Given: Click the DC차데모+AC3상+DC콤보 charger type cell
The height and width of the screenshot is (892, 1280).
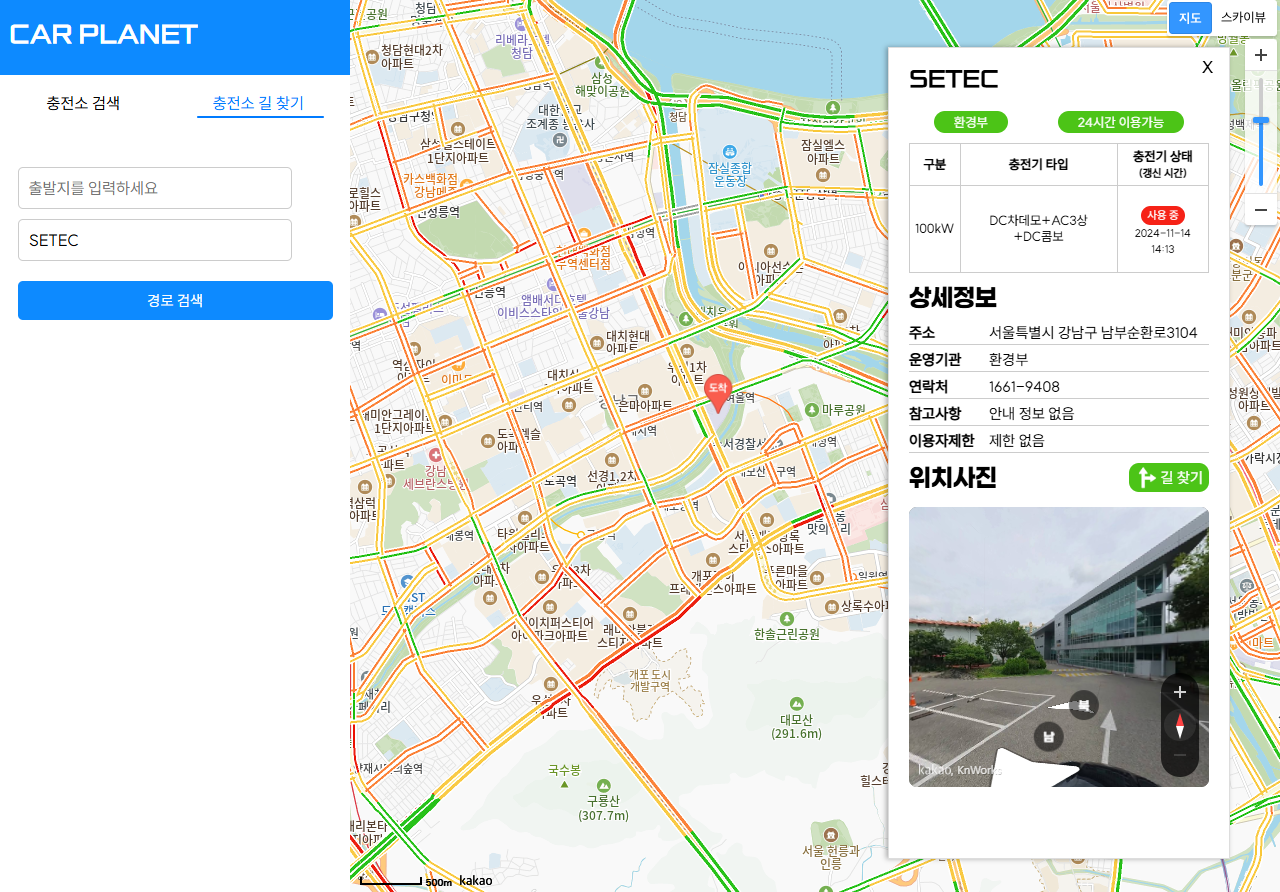Looking at the screenshot, I should pyautogui.click(x=1038, y=229).
